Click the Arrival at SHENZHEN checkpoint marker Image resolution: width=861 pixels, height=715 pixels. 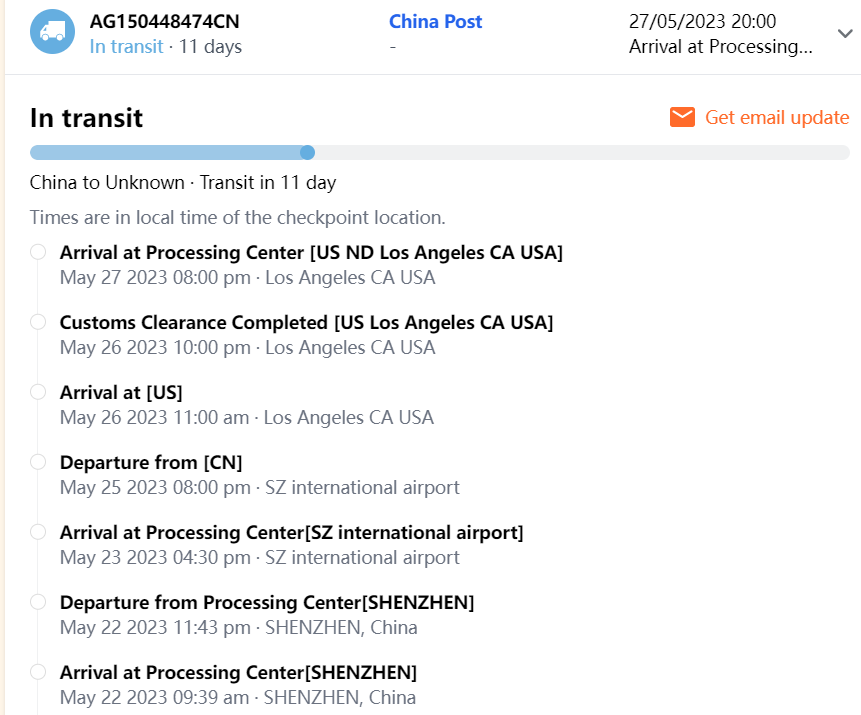click(x=38, y=673)
